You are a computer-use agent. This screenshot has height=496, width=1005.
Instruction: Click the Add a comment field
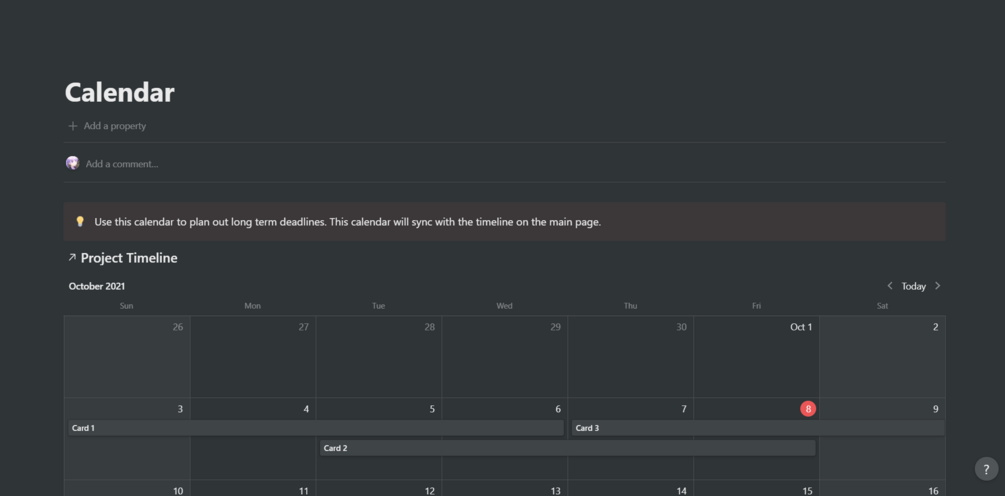(x=122, y=164)
